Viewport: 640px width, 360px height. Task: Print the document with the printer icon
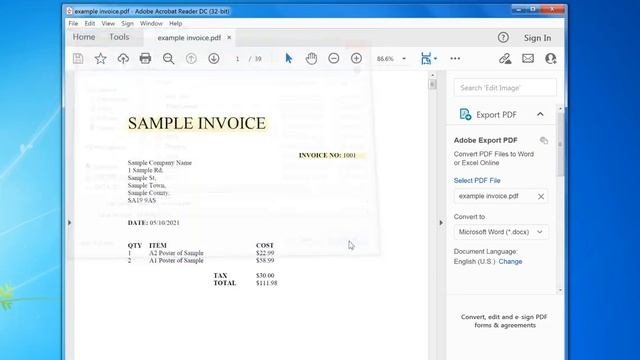[145, 58]
